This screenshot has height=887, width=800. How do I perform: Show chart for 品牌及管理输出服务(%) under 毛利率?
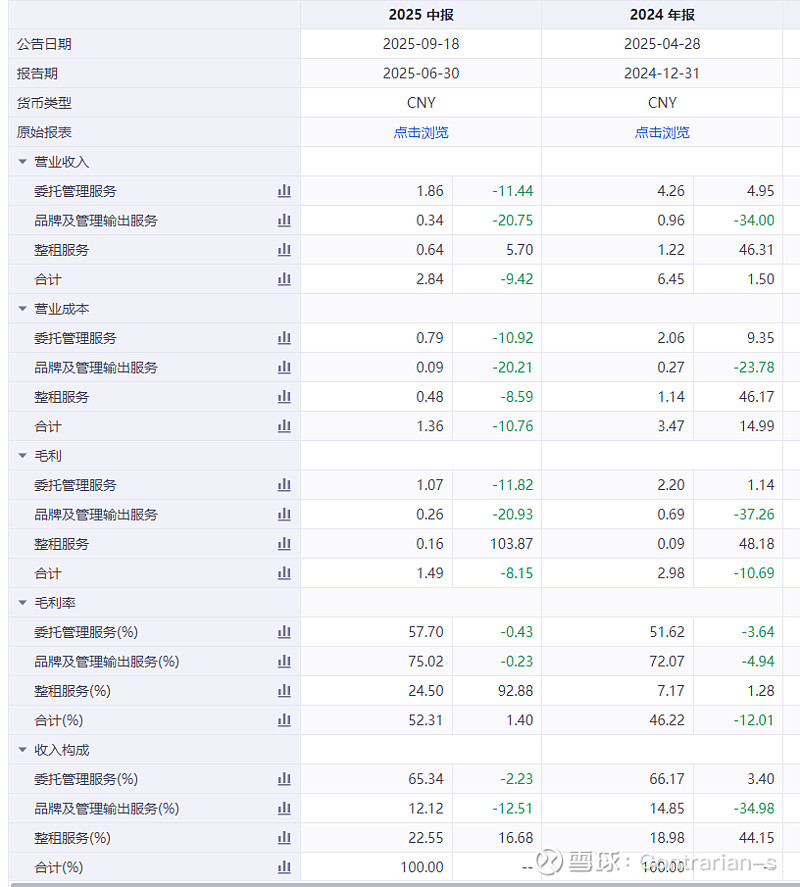[x=284, y=661]
